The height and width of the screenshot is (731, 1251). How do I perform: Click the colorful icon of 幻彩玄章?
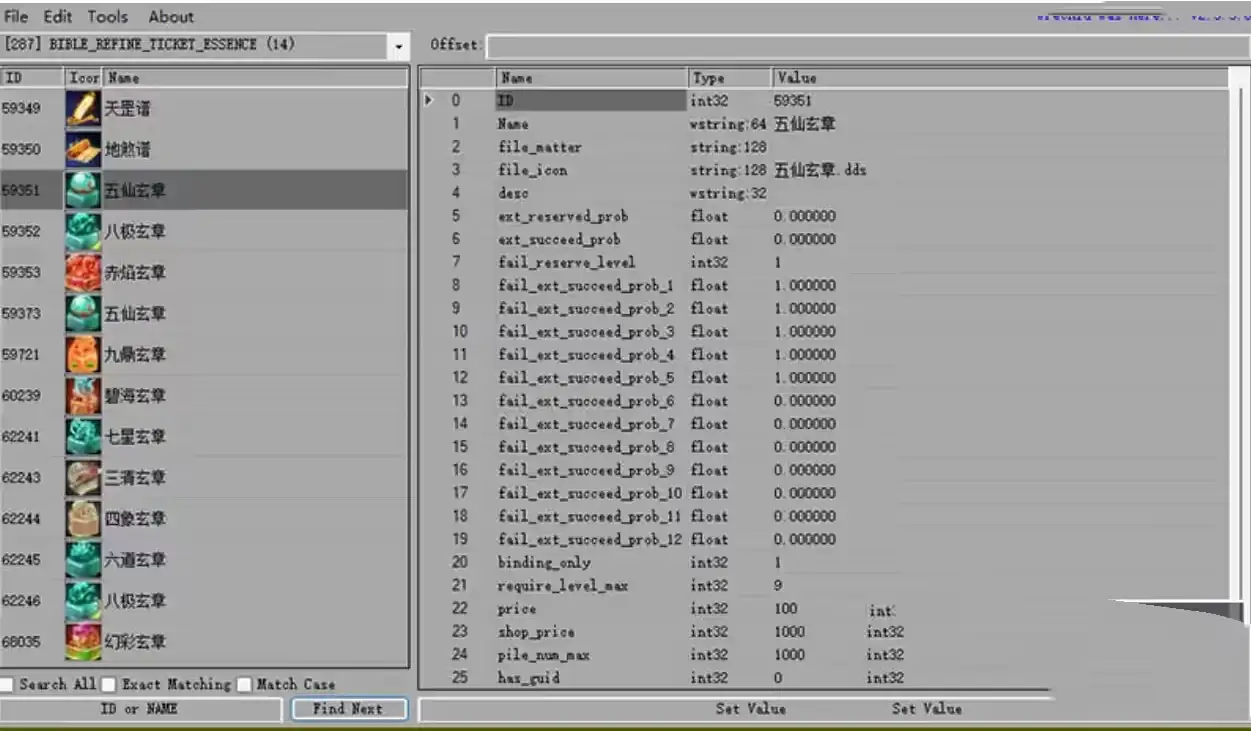pos(83,641)
